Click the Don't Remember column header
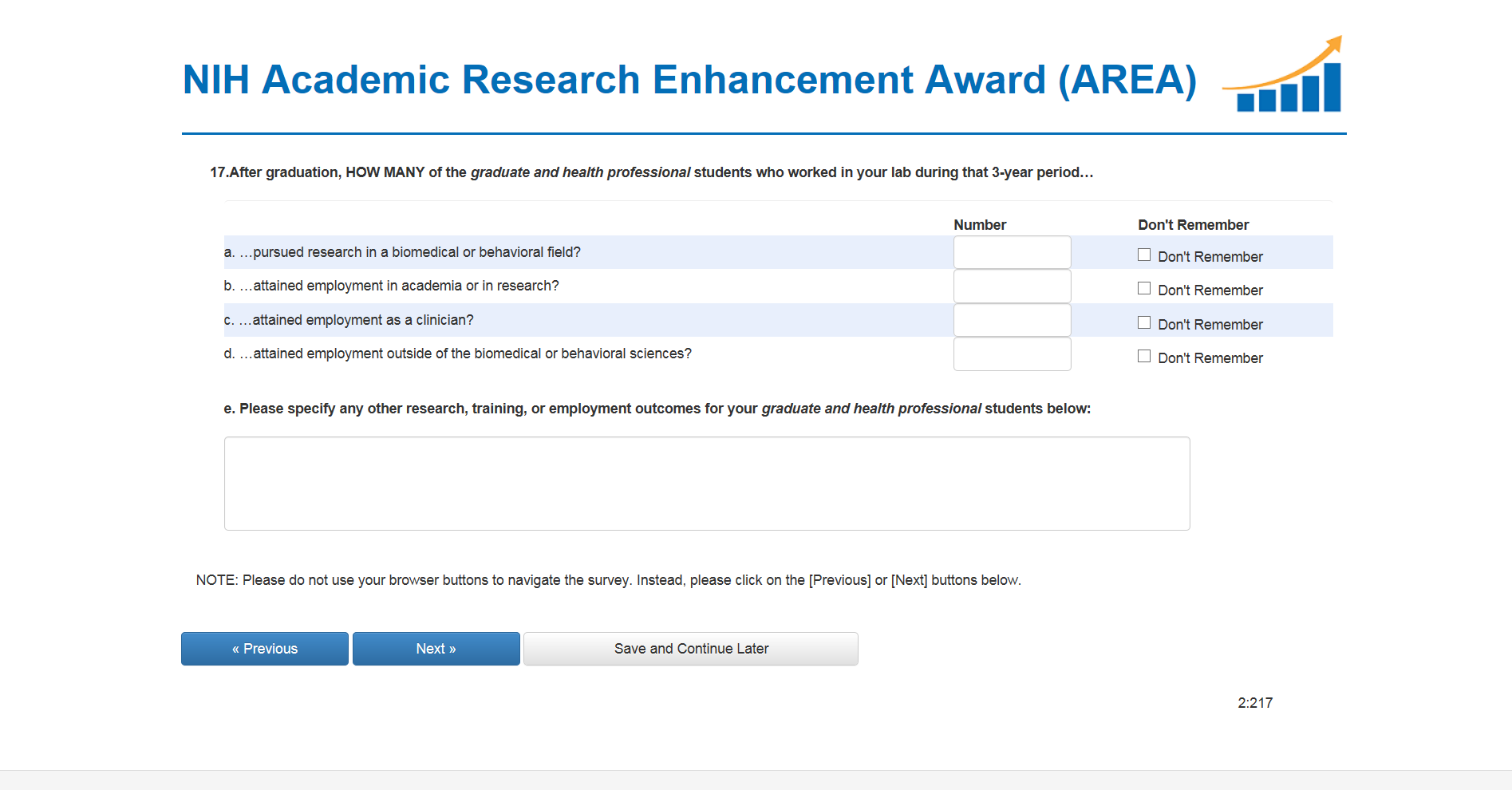Image resolution: width=1512 pixels, height=790 pixels. (1193, 225)
